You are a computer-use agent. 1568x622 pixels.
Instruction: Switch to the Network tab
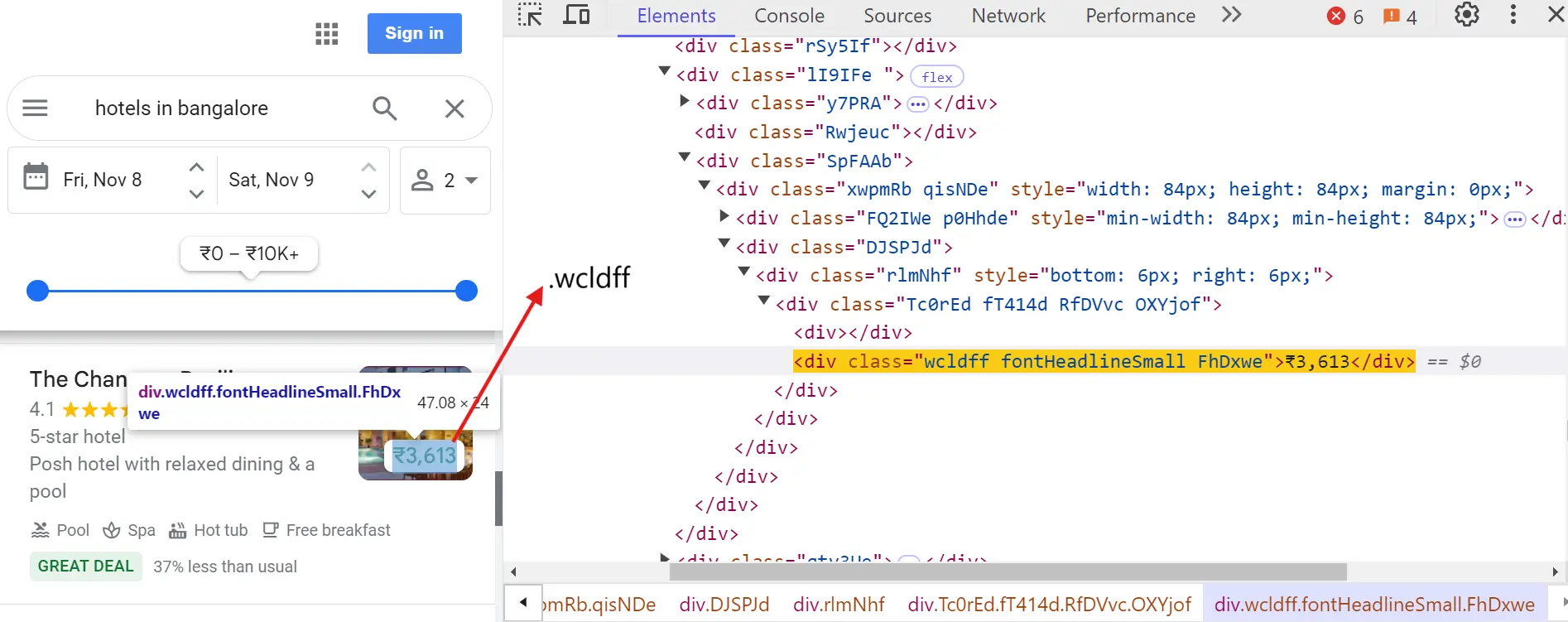tap(1008, 16)
